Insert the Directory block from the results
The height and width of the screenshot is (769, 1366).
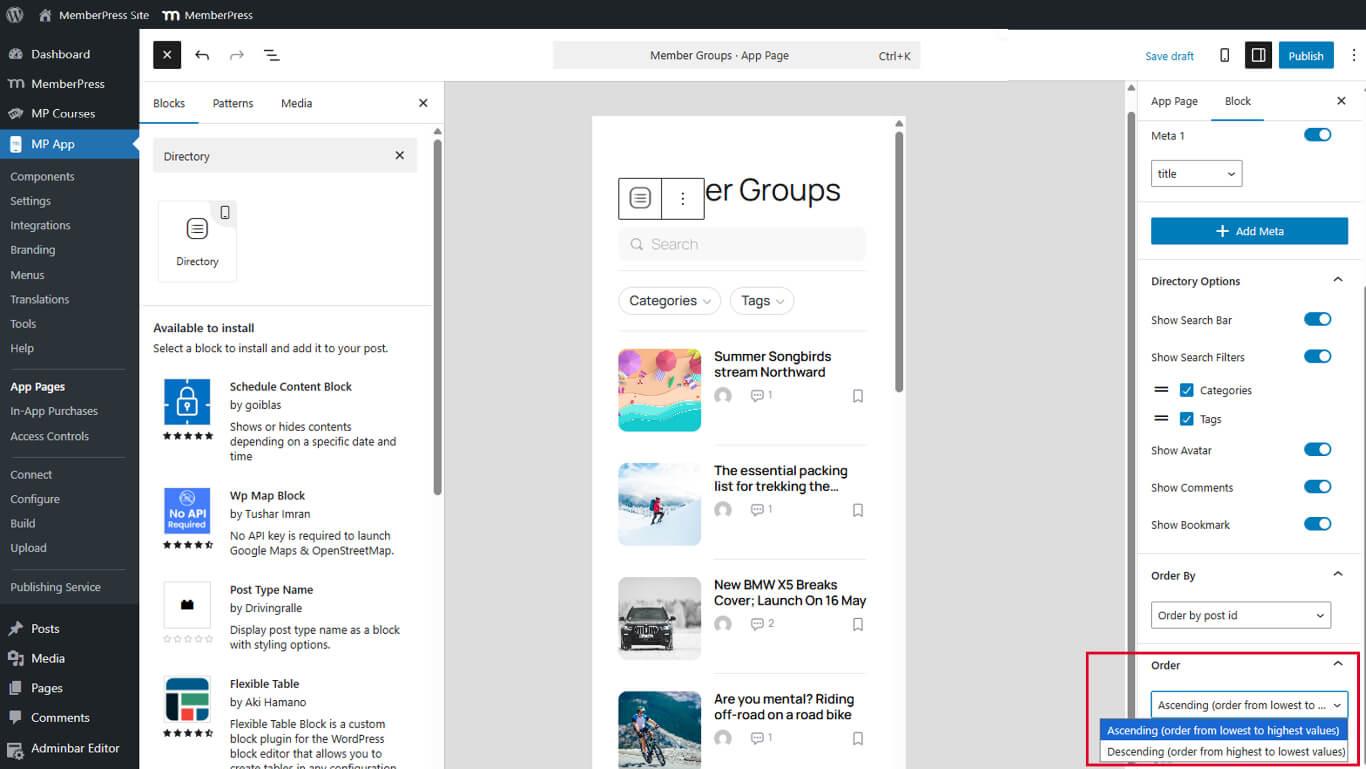point(197,240)
